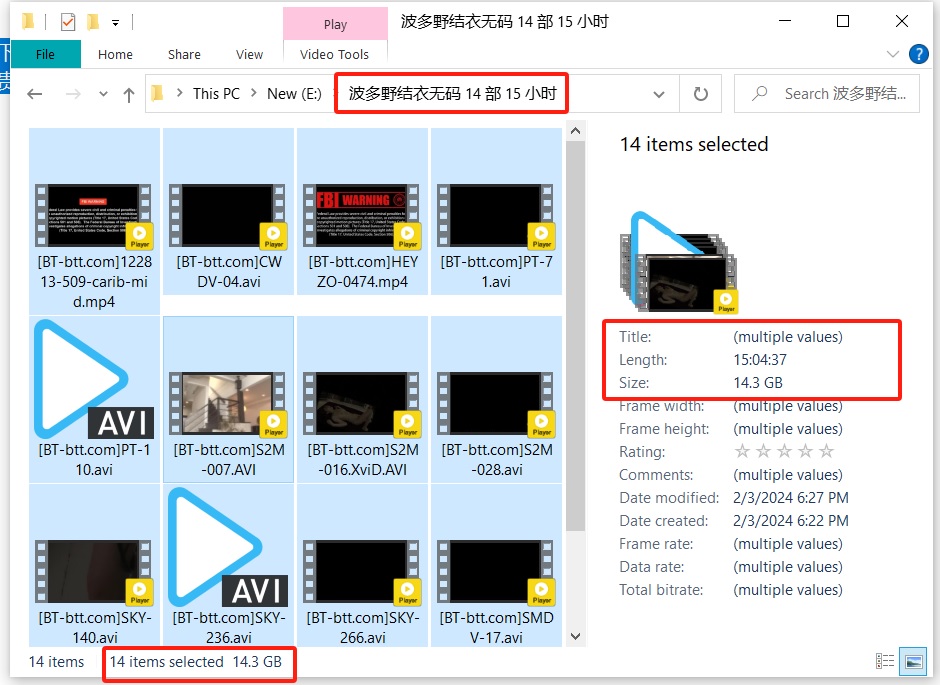This screenshot has width=940, height=685.
Task: Open Customize Quick Access Toolbar dropdown
Action: [116, 21]
